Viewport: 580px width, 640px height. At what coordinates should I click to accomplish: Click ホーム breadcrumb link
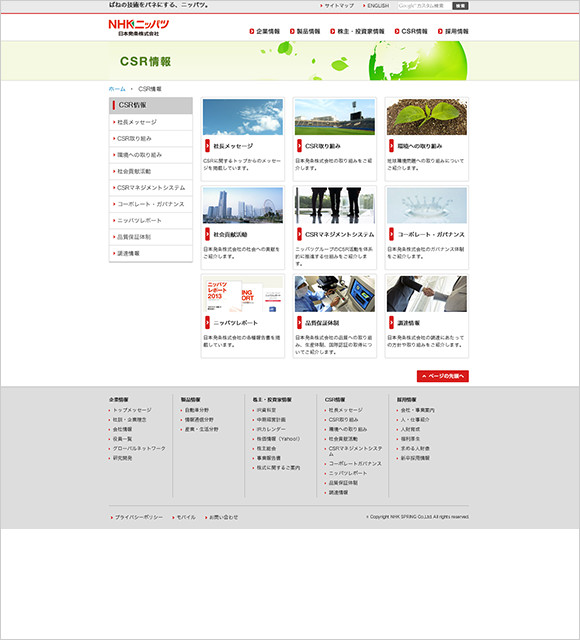pyautogui.click(x=117, y=89)
